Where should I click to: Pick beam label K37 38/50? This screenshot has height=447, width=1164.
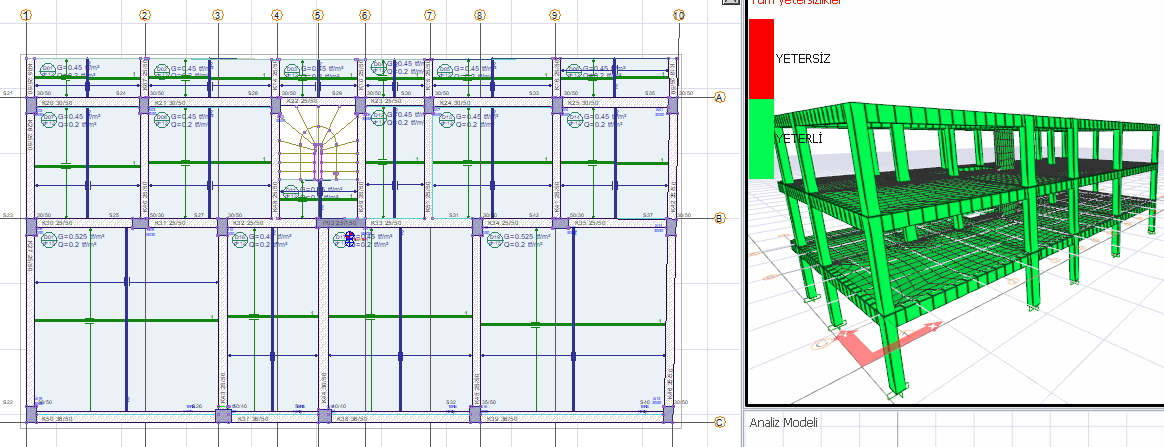click(x=252, y=420)
